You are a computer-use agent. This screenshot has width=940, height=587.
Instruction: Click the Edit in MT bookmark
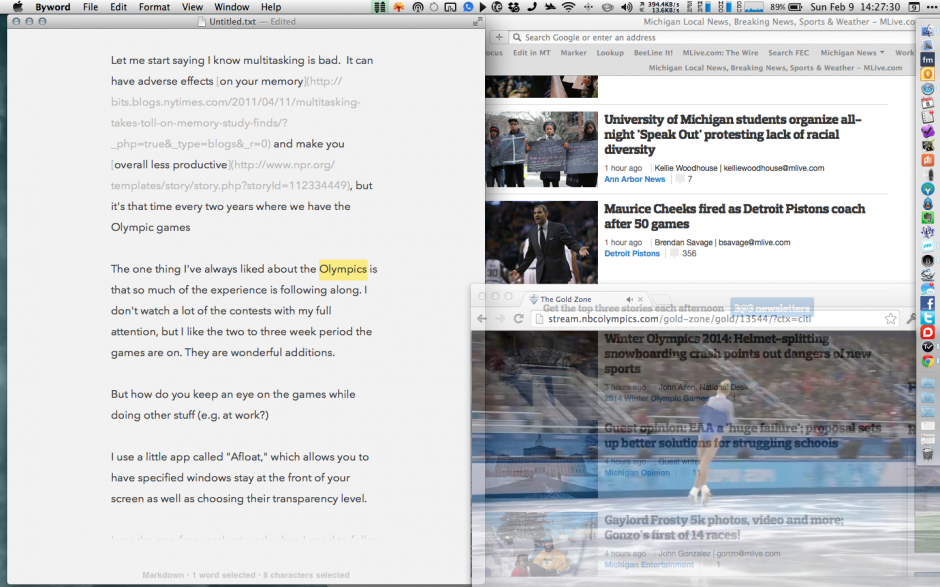(532, 53)
